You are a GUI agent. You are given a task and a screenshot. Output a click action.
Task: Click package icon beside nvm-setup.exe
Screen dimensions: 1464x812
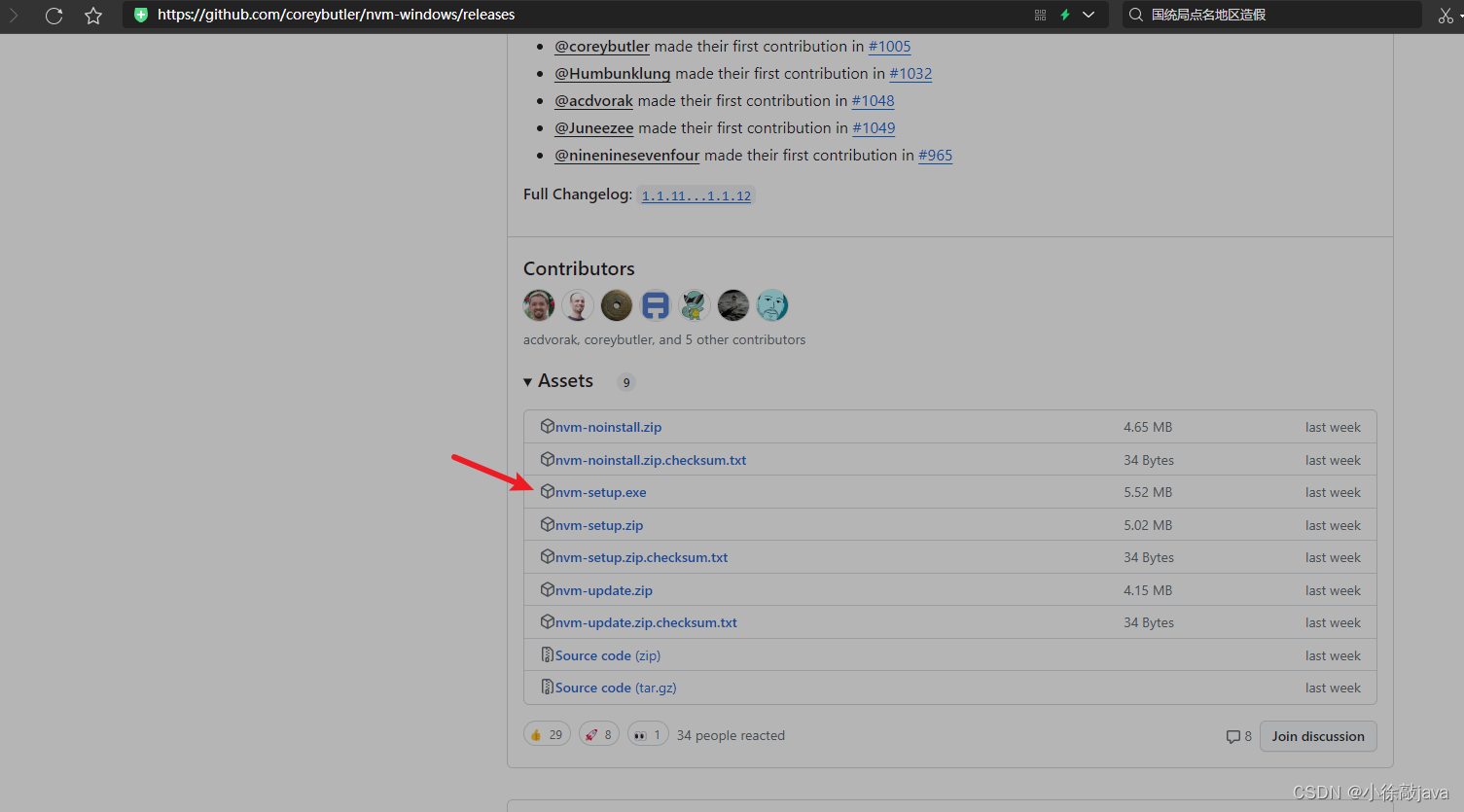point(548,491)
